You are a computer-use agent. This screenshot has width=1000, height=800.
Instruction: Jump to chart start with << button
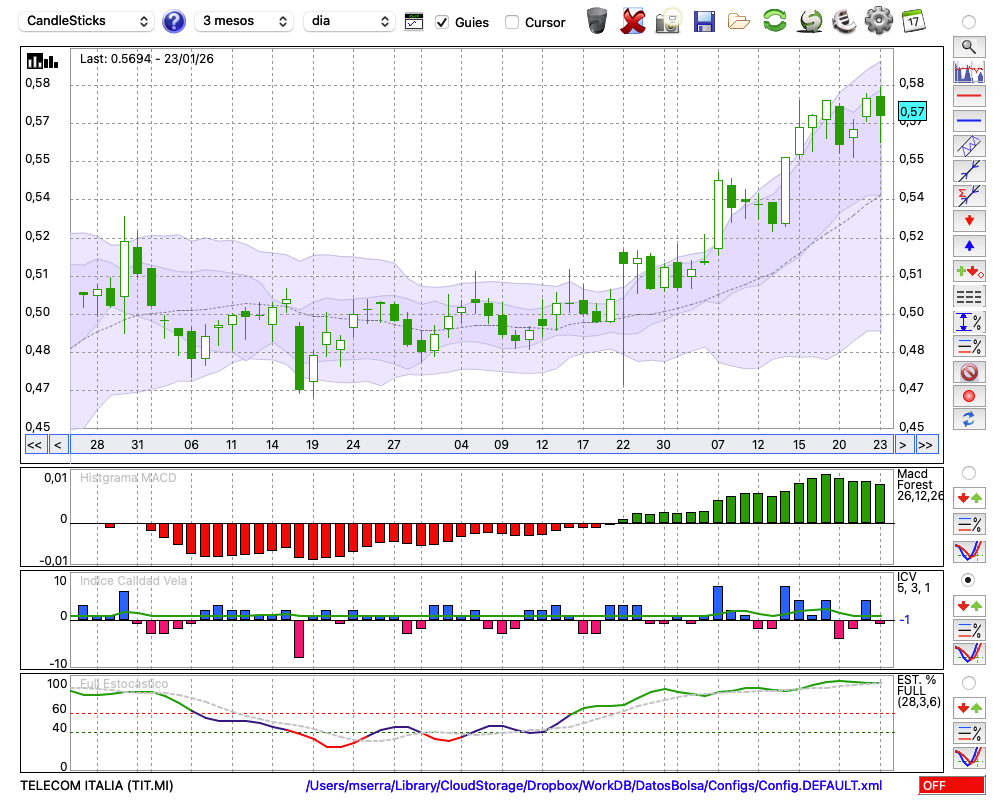point(34,445)
